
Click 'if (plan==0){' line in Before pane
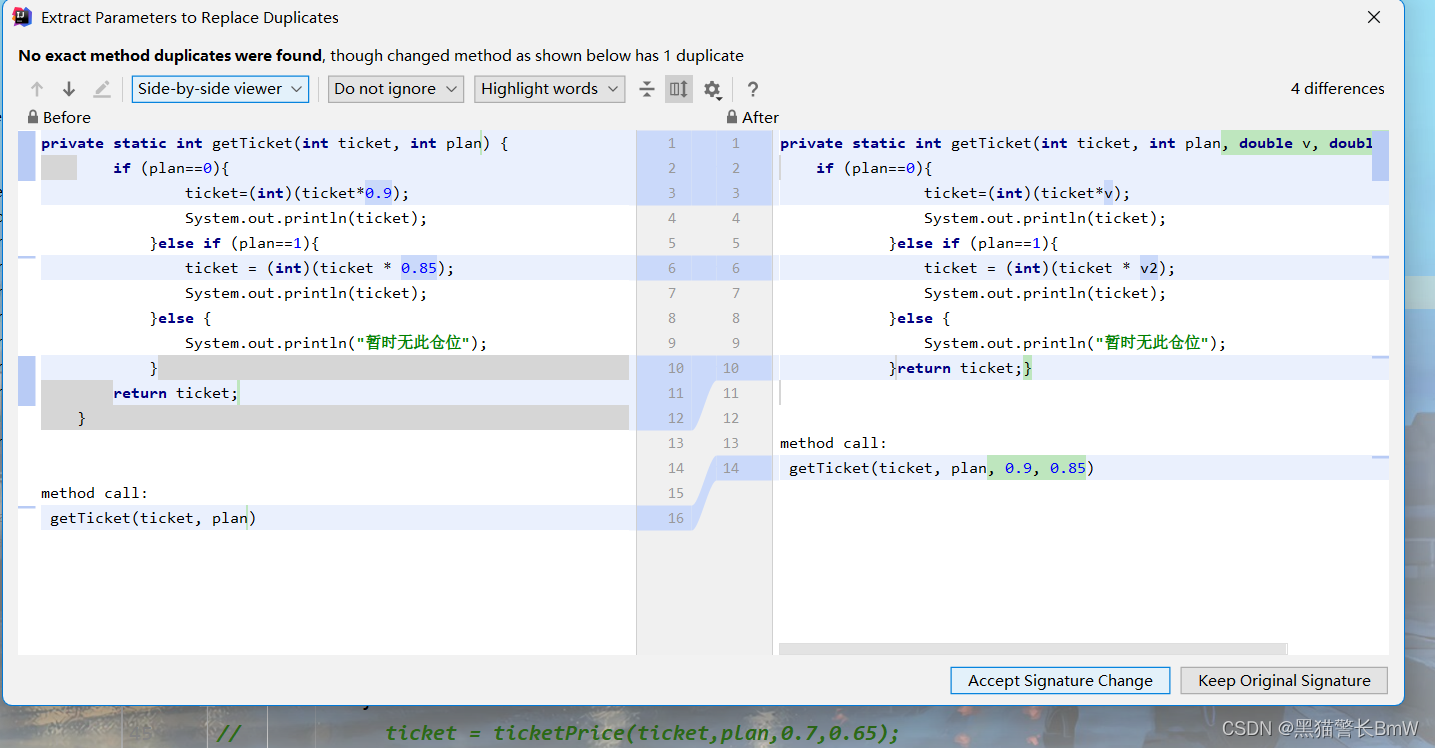[x=171, y=168]
